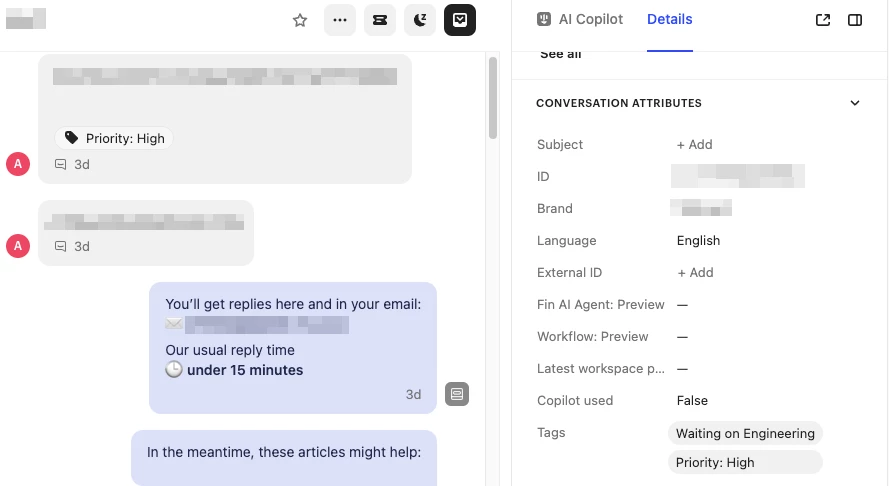Click the blurred ID value field

point(738,176)
